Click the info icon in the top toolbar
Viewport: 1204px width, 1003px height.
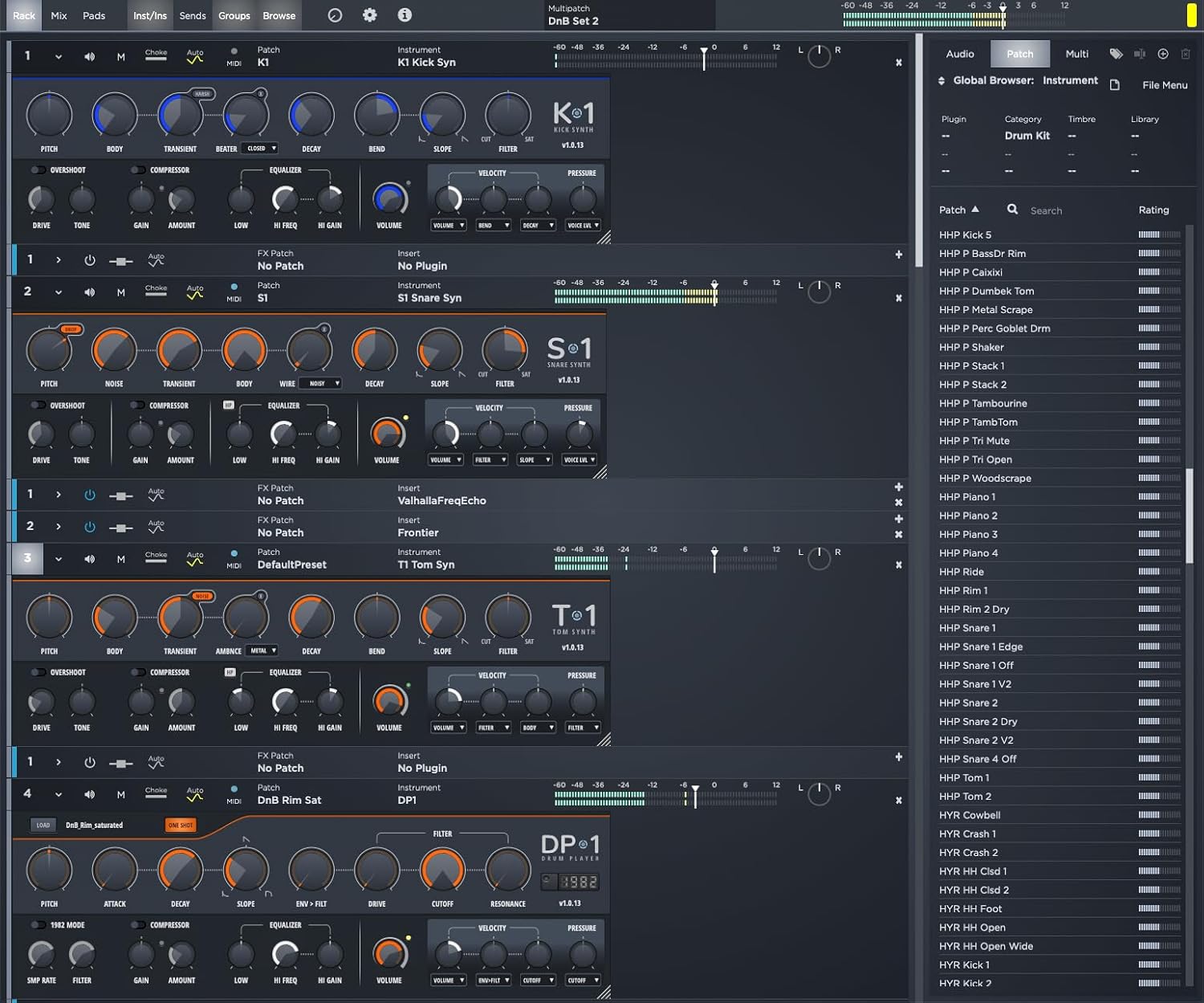404,14
